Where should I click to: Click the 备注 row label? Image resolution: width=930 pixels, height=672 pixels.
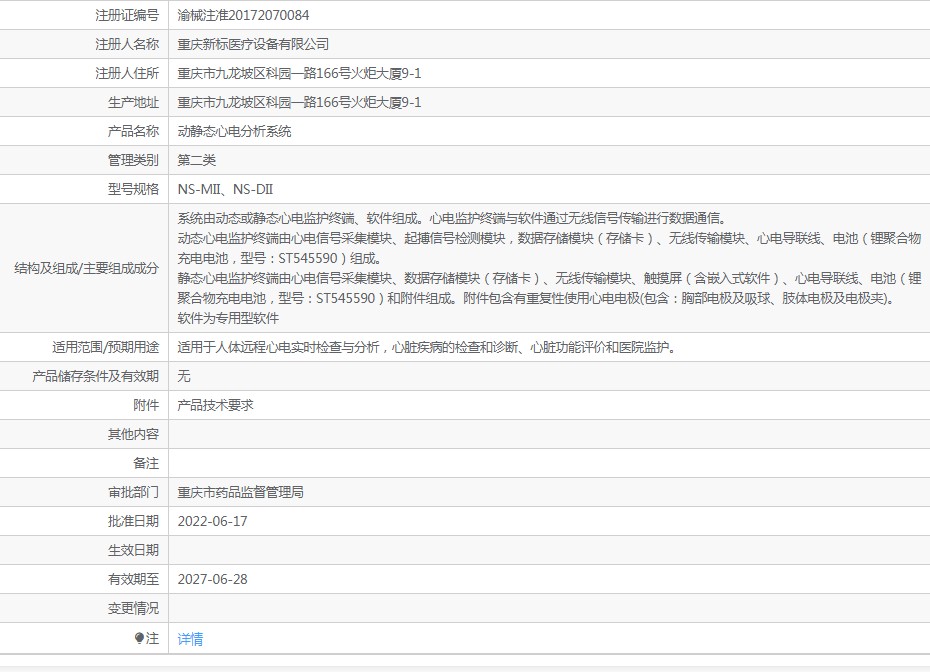(x=146, y=464)
